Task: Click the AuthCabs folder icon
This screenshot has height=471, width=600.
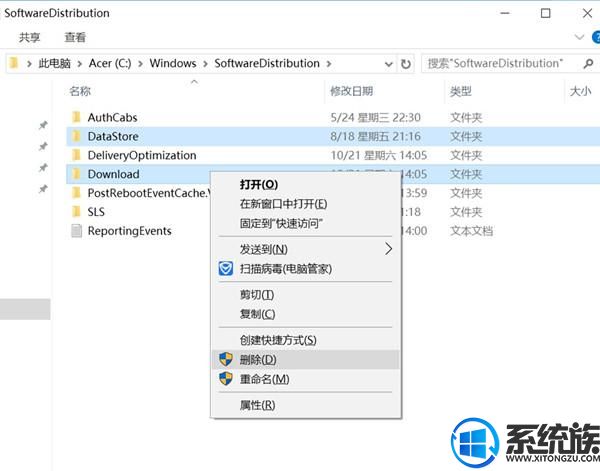Action: click(x=76, y=117)
